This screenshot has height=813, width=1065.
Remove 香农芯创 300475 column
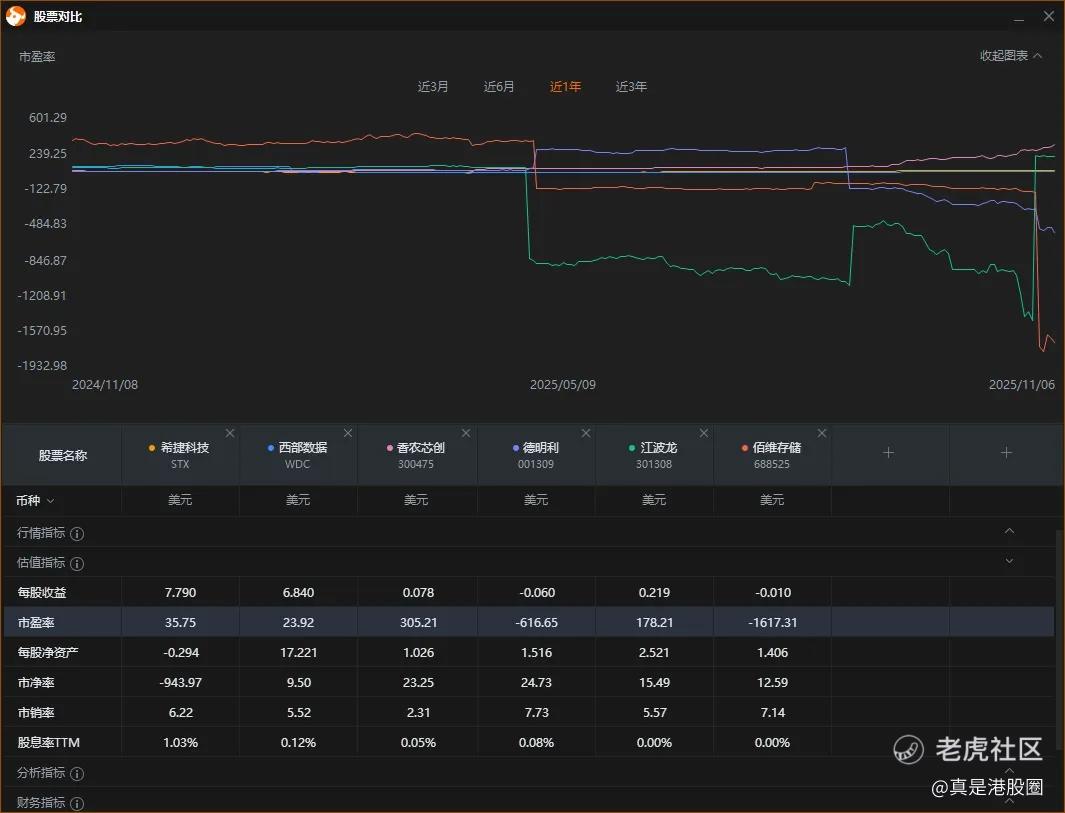point(466,433)
